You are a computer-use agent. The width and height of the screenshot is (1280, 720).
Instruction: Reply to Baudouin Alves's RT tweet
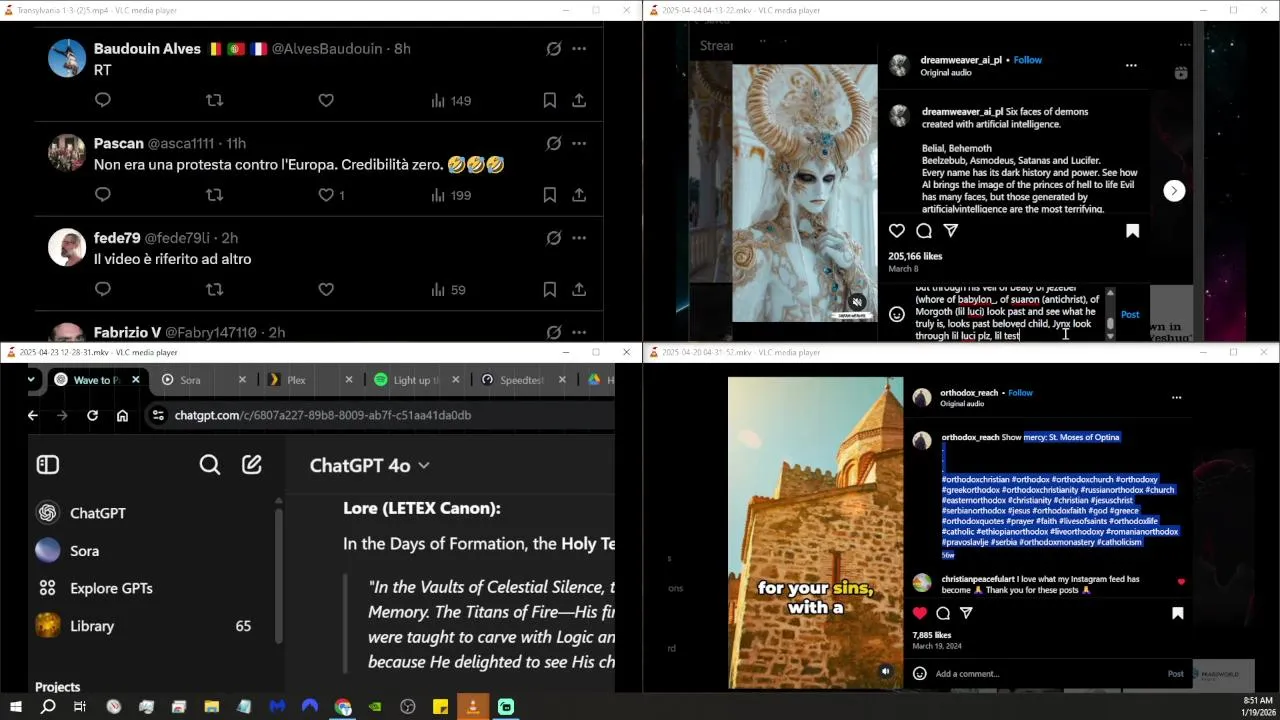point(102,100)
